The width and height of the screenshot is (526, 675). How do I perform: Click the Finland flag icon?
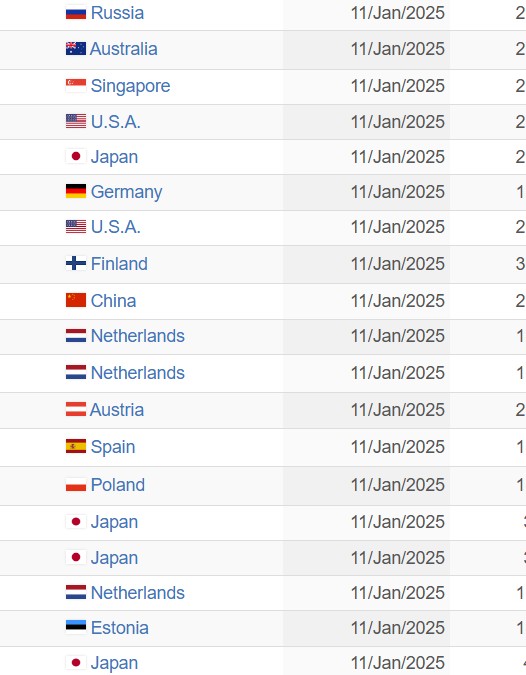(76, 263)
